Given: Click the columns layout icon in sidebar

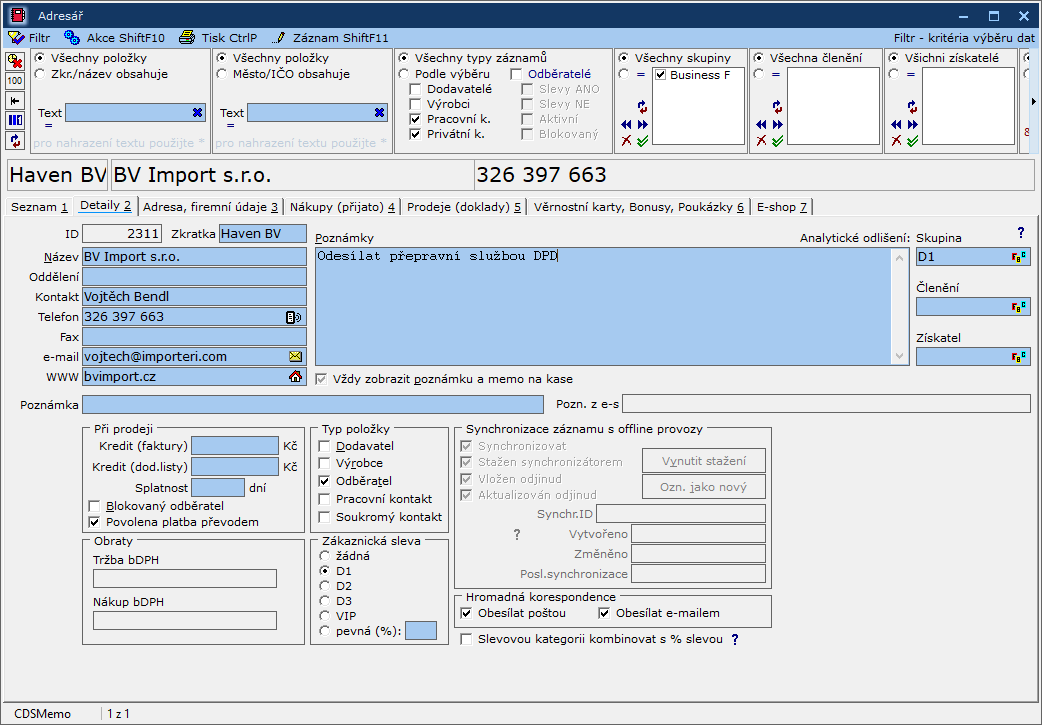Looking at the screenshot, I should point(15,121).
